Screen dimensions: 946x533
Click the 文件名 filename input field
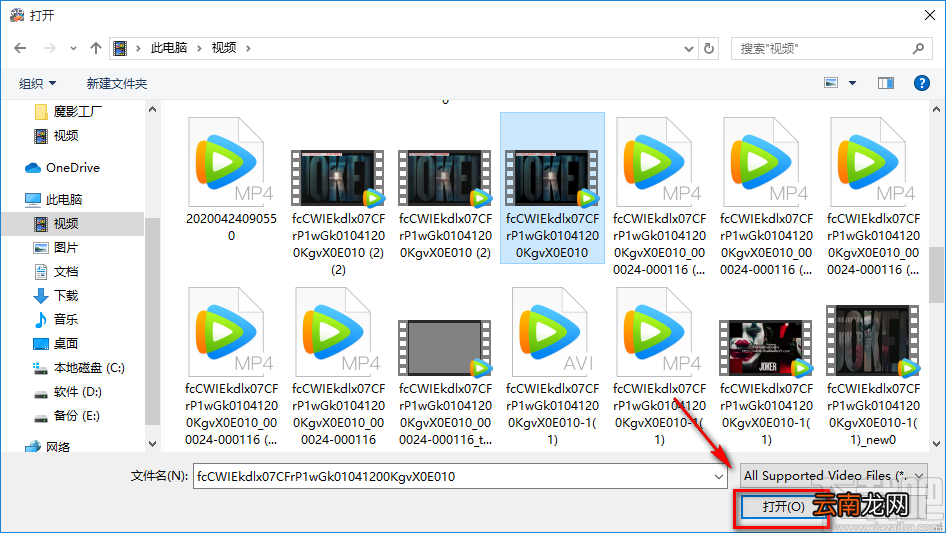point(452,476)
